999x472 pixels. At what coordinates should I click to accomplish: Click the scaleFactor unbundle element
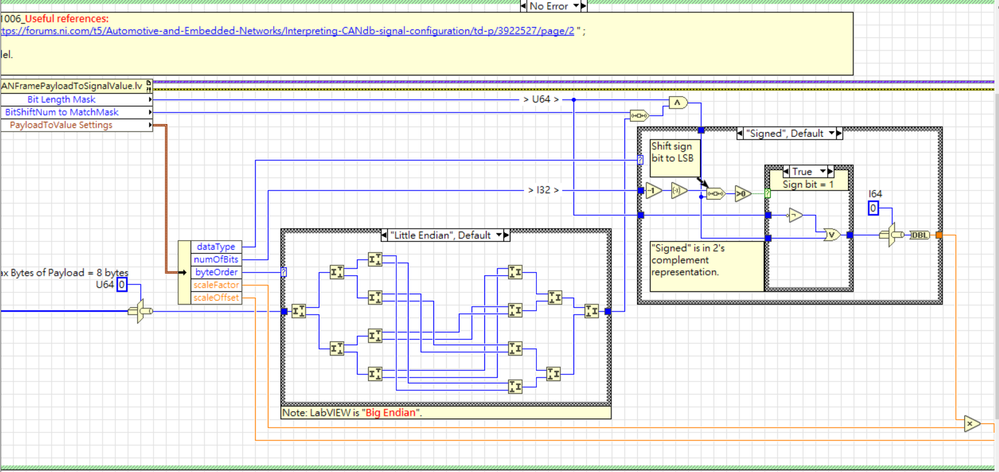coord(217,285)
